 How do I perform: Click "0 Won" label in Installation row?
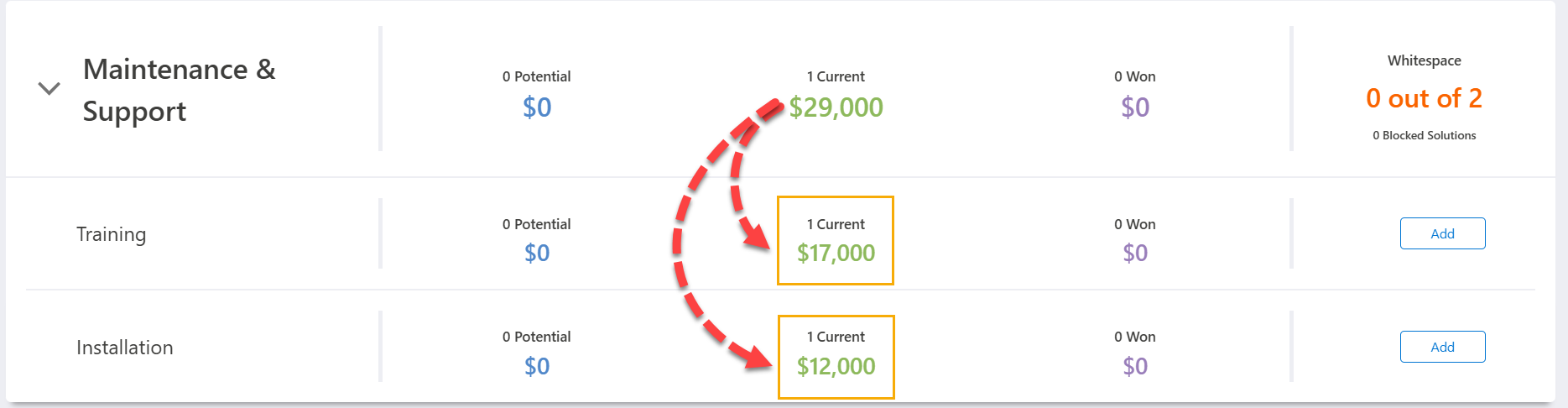click(x=1135, y=337)
